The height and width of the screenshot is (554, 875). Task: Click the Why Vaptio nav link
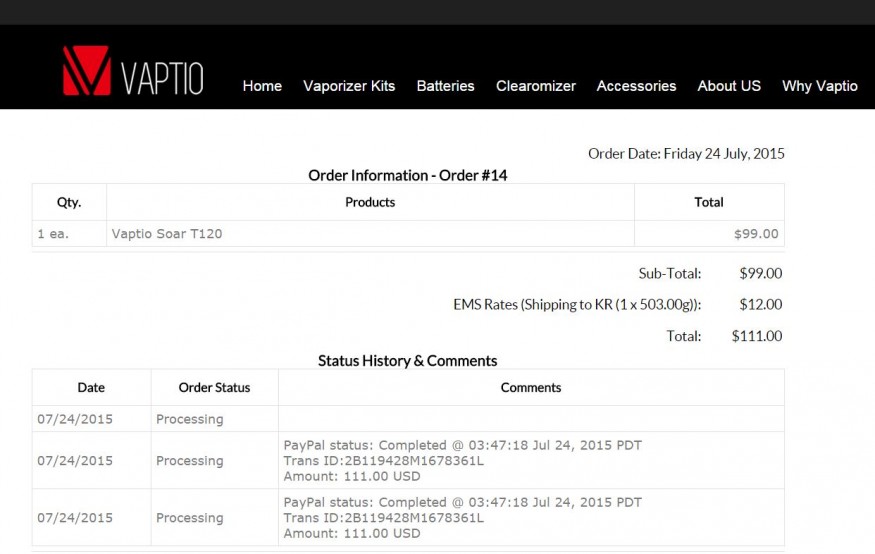pyautogui.click(x=819, y=86)
